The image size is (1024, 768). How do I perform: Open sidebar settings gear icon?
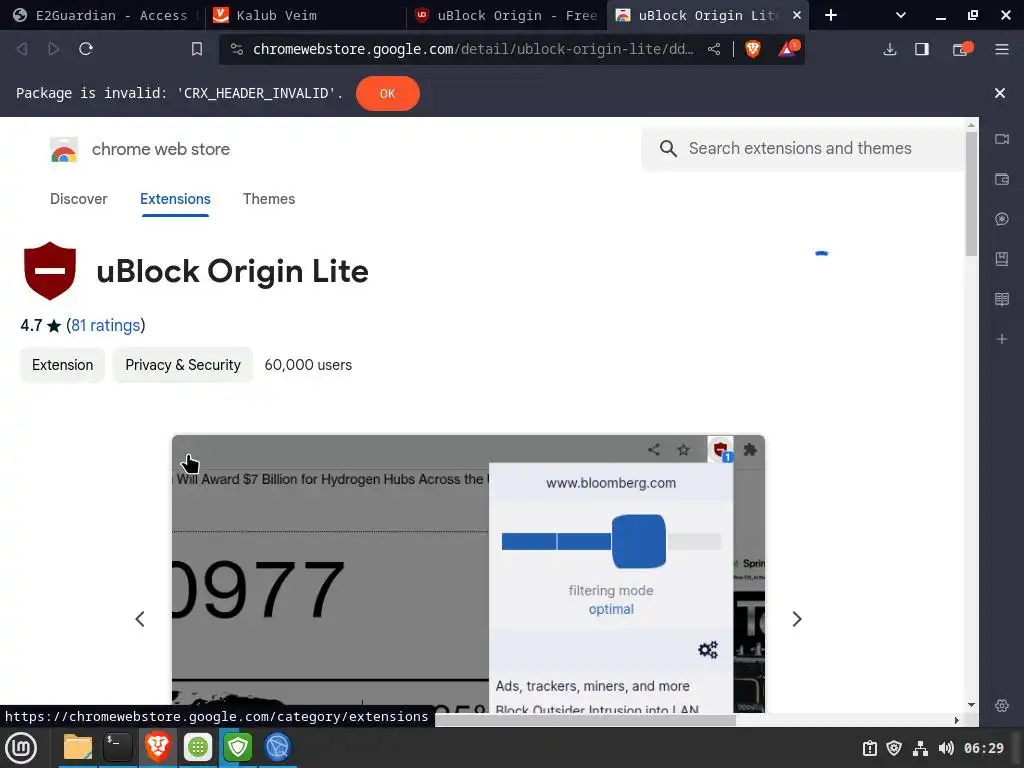(x=1002, y=705)
